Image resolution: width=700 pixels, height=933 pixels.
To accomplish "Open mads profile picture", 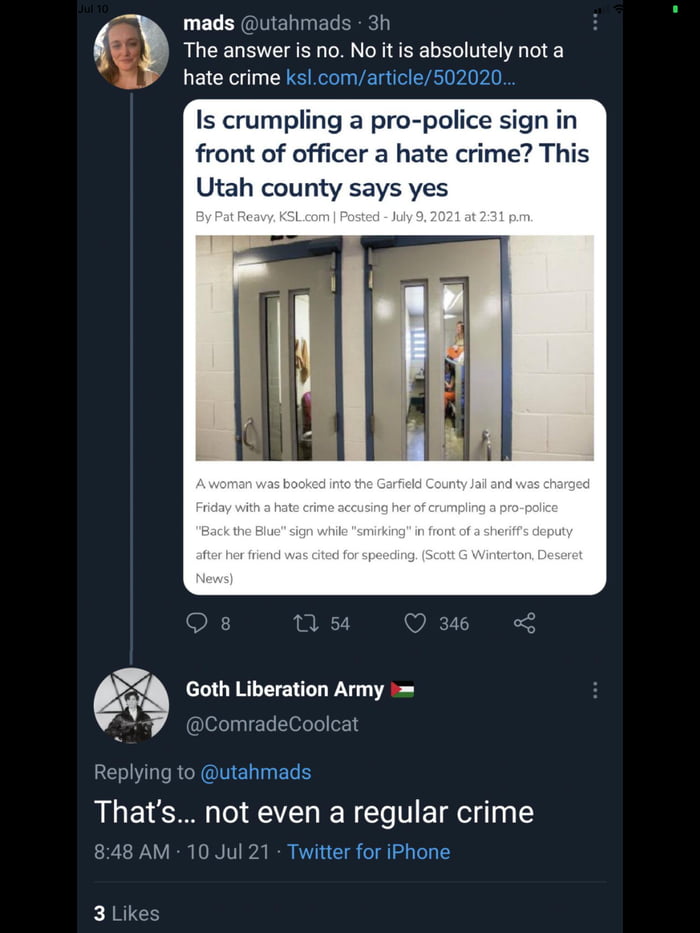I will tap(131, 52).
